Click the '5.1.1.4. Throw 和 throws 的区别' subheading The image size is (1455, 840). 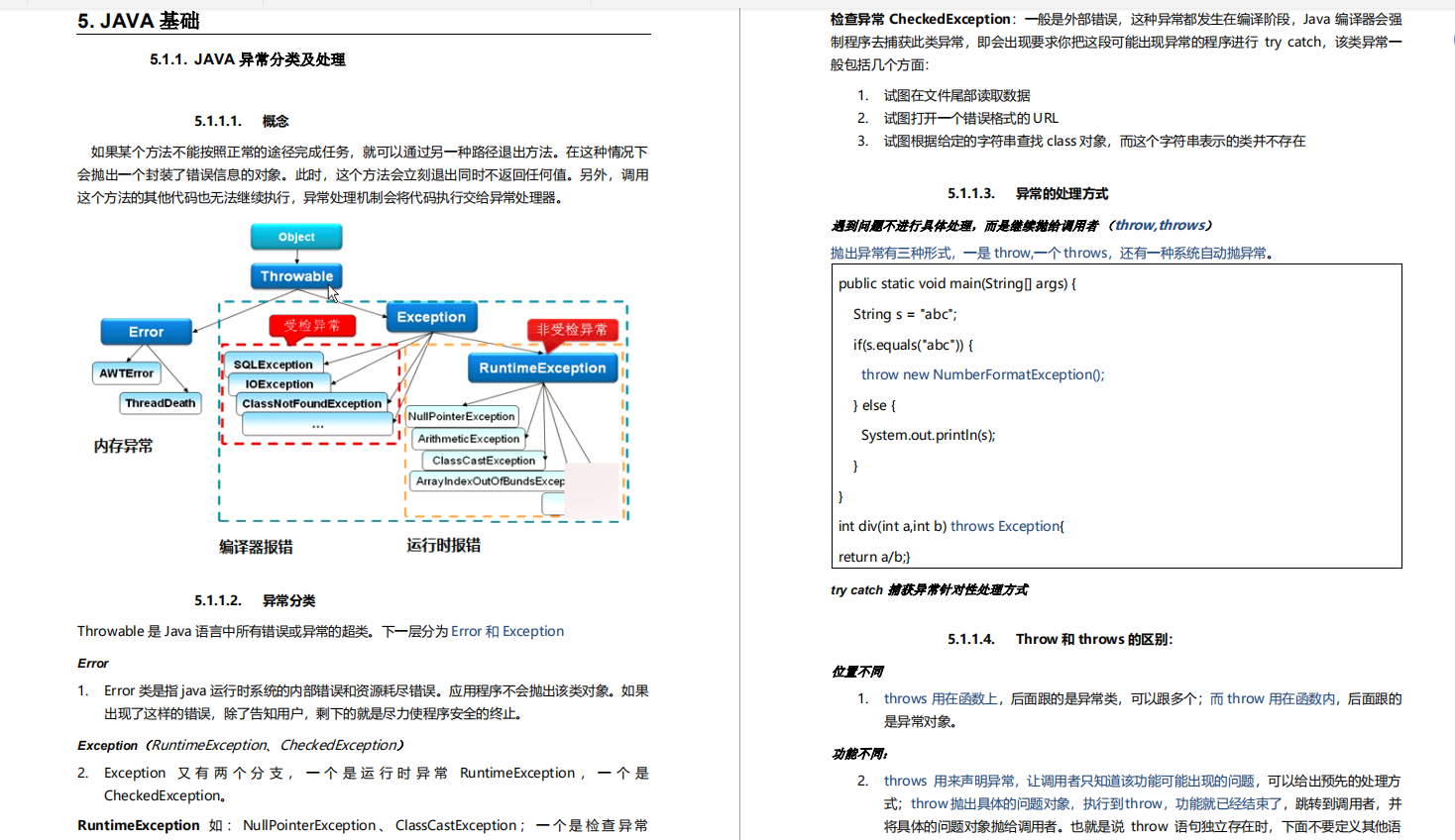point(1060,639)
